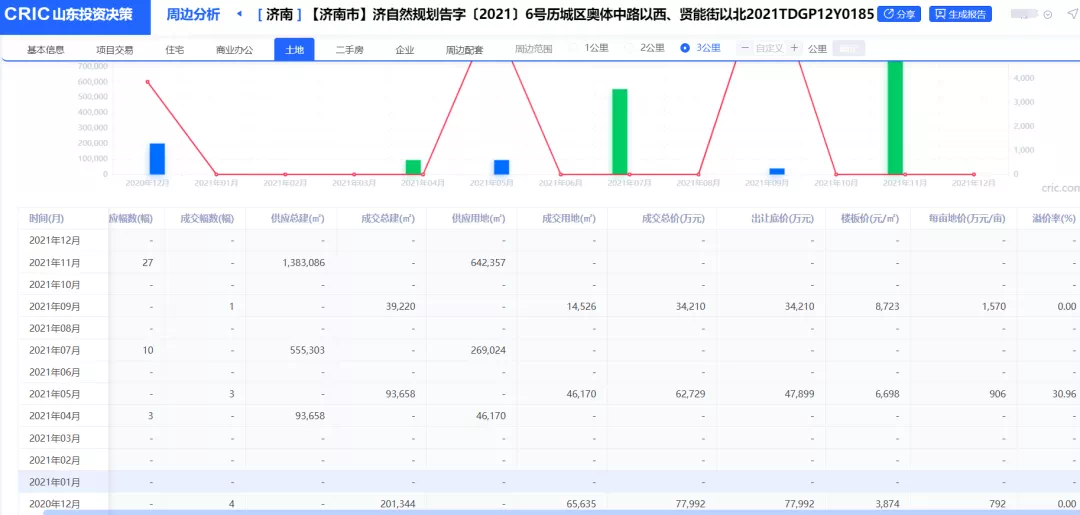The image size is (1080, 515).
Task: Switch to the 基本信息 tab
Action: (46, 49)
